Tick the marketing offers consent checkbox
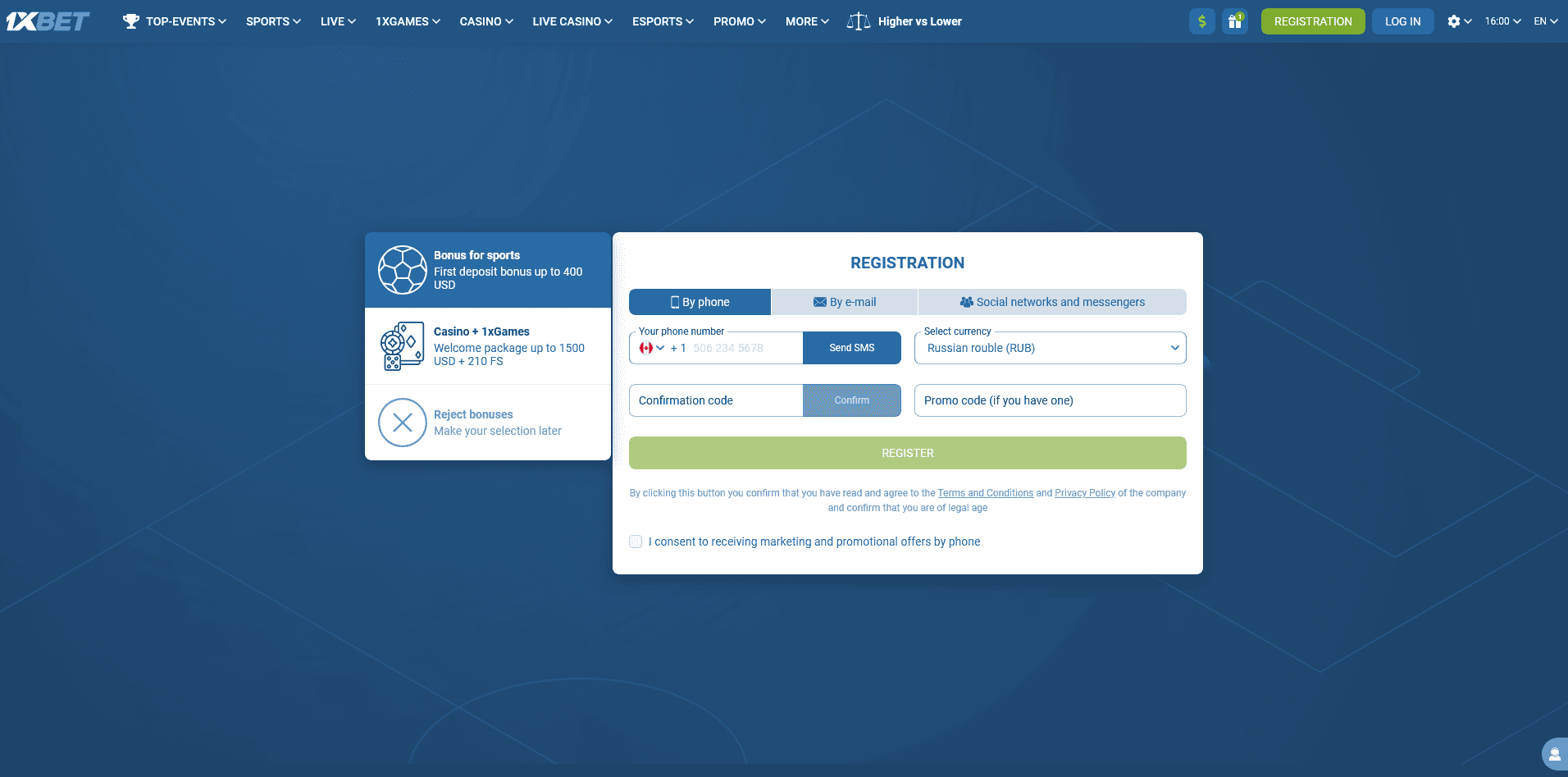 pyautogui.click(x=636, y=542)
